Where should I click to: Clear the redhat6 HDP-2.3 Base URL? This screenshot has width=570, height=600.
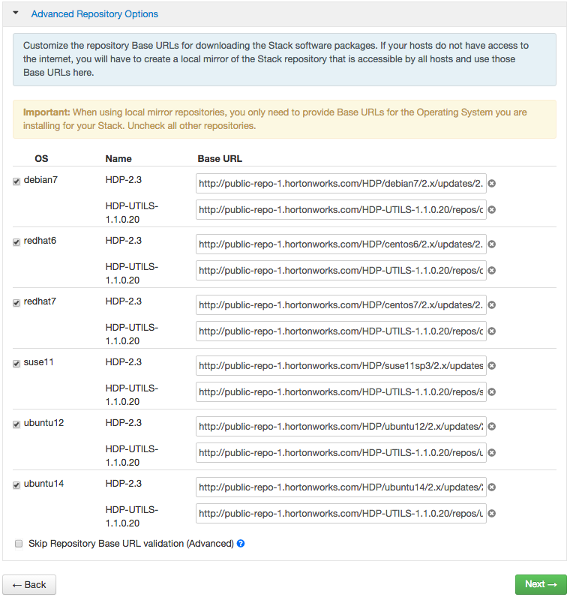coord(492,244)
